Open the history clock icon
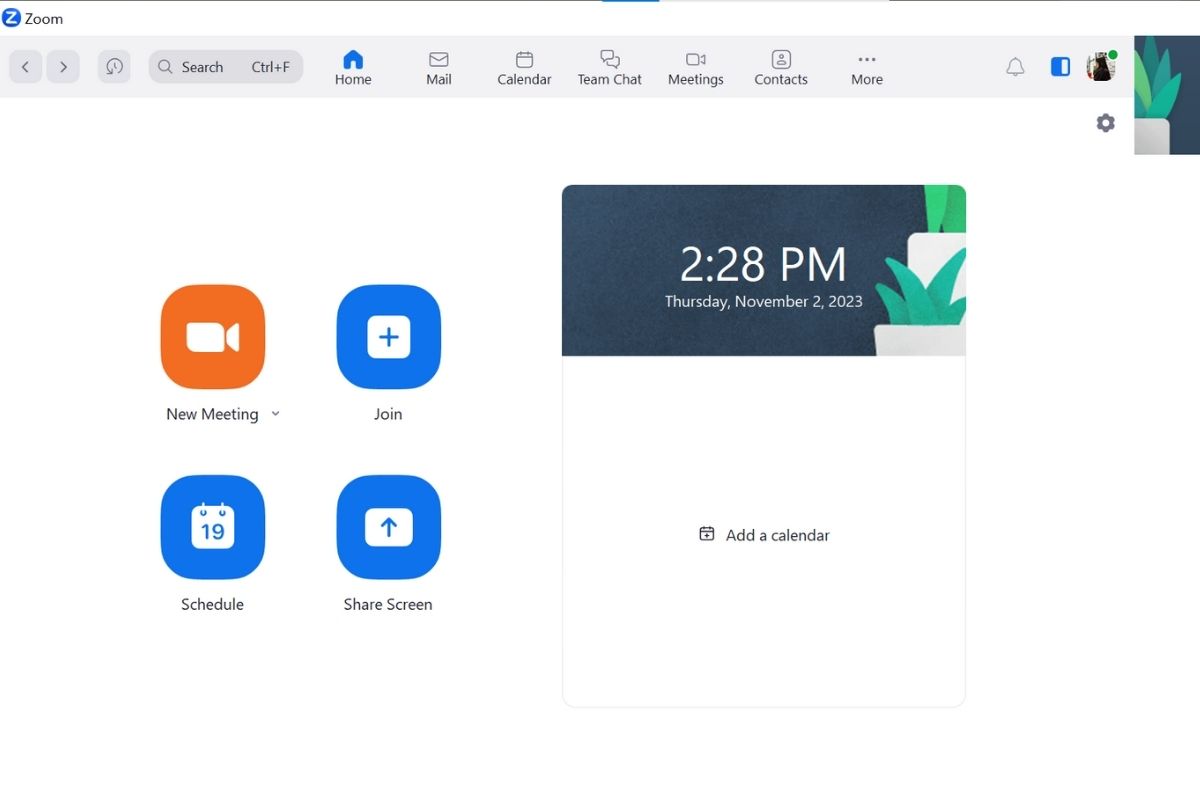The image size is (1200, 800). (x=114, y=67)
